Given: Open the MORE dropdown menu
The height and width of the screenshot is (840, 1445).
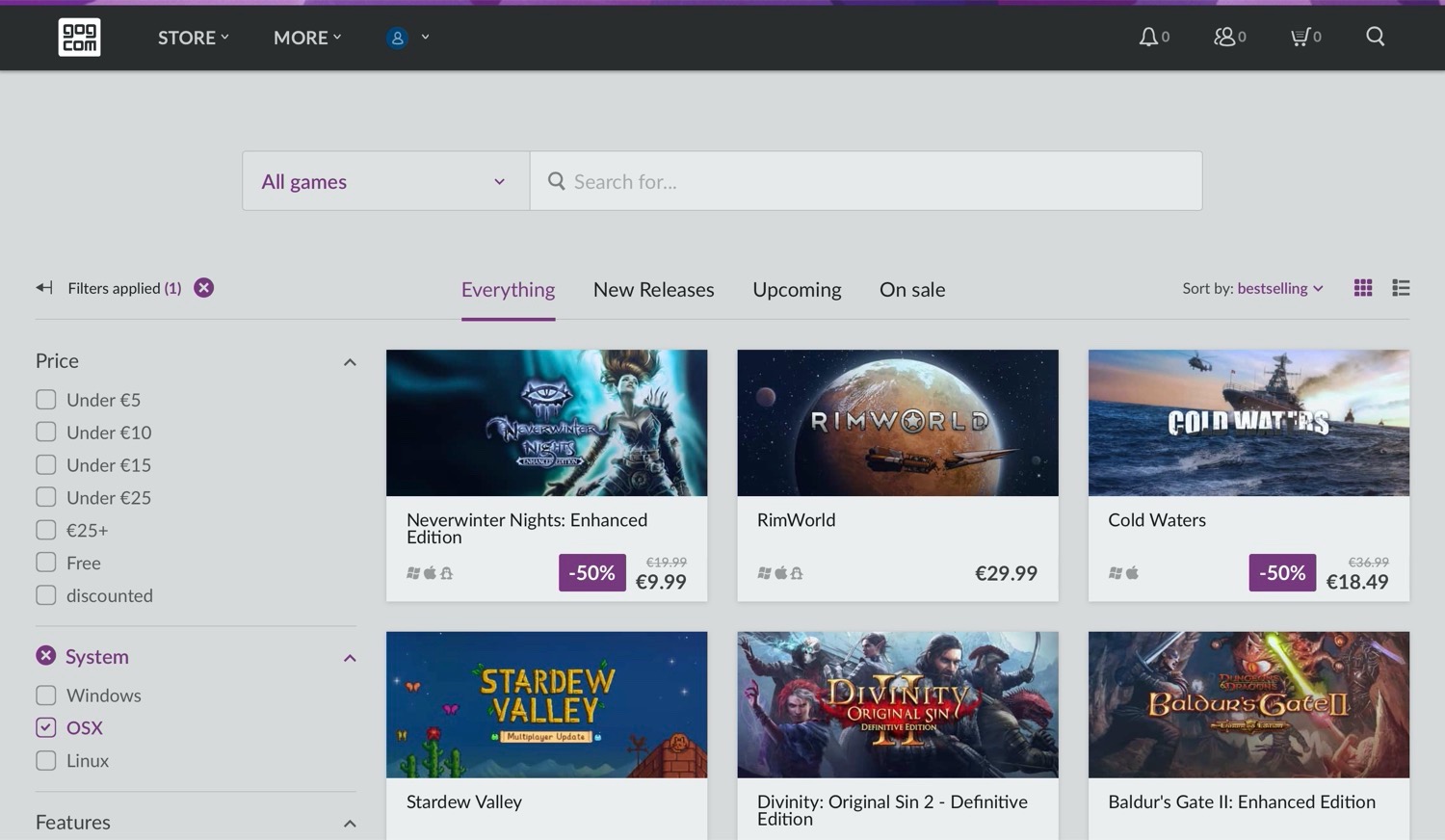Looking at the screenshot, I should pyautogui.click(x=307, y=38).
